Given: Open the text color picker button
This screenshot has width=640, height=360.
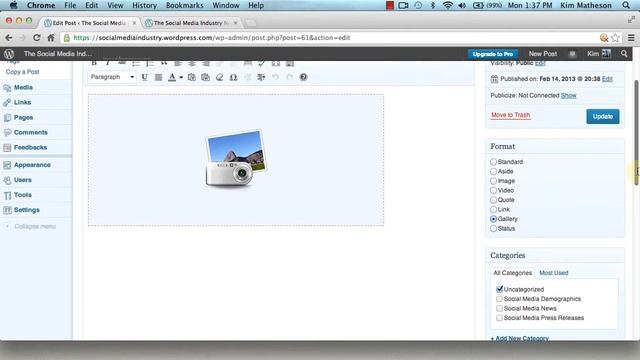Looking at the screenshot, I should pos(172,77).
